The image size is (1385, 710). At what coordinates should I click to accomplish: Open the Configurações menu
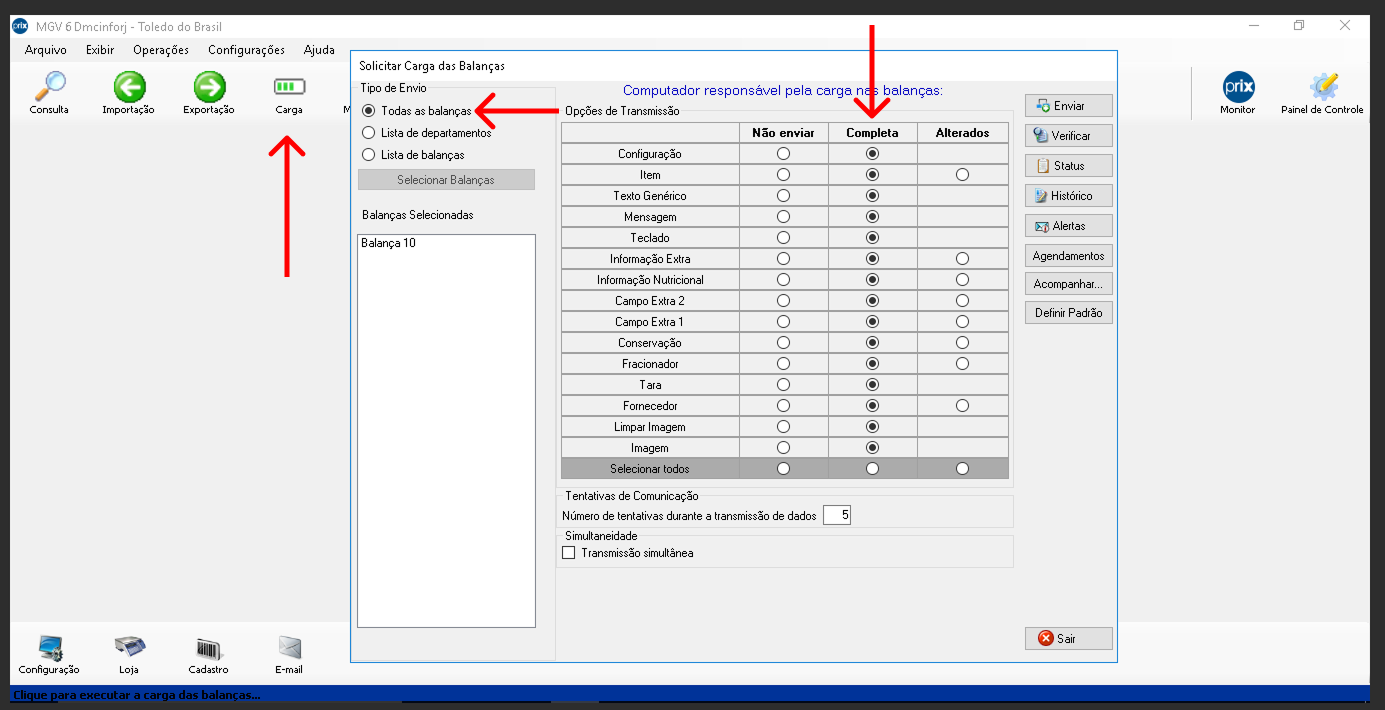click(246, 50)
